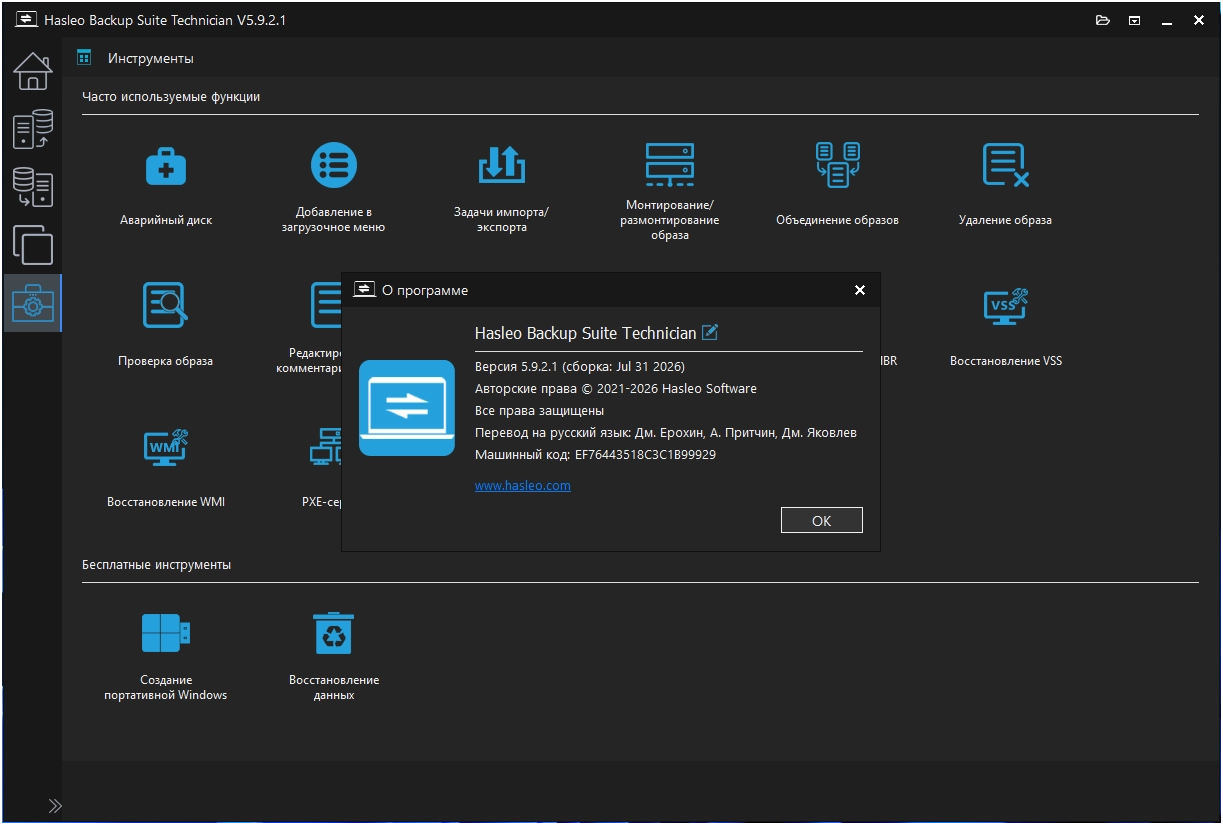Click the machine code EF76443518C3C1B99929 text

coord(645,455)
